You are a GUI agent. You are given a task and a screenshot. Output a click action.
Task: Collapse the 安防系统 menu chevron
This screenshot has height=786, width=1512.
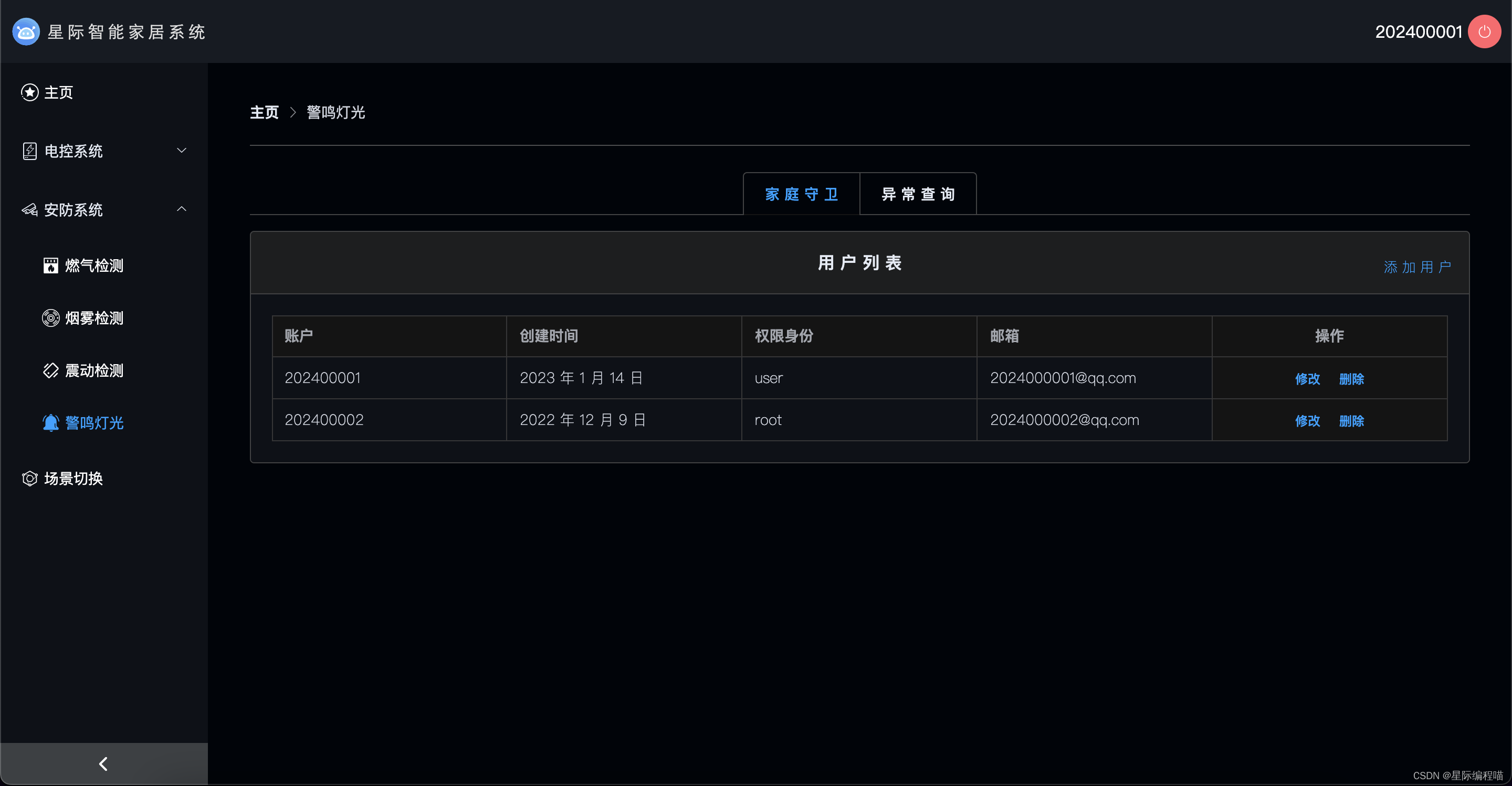point(181,209)
